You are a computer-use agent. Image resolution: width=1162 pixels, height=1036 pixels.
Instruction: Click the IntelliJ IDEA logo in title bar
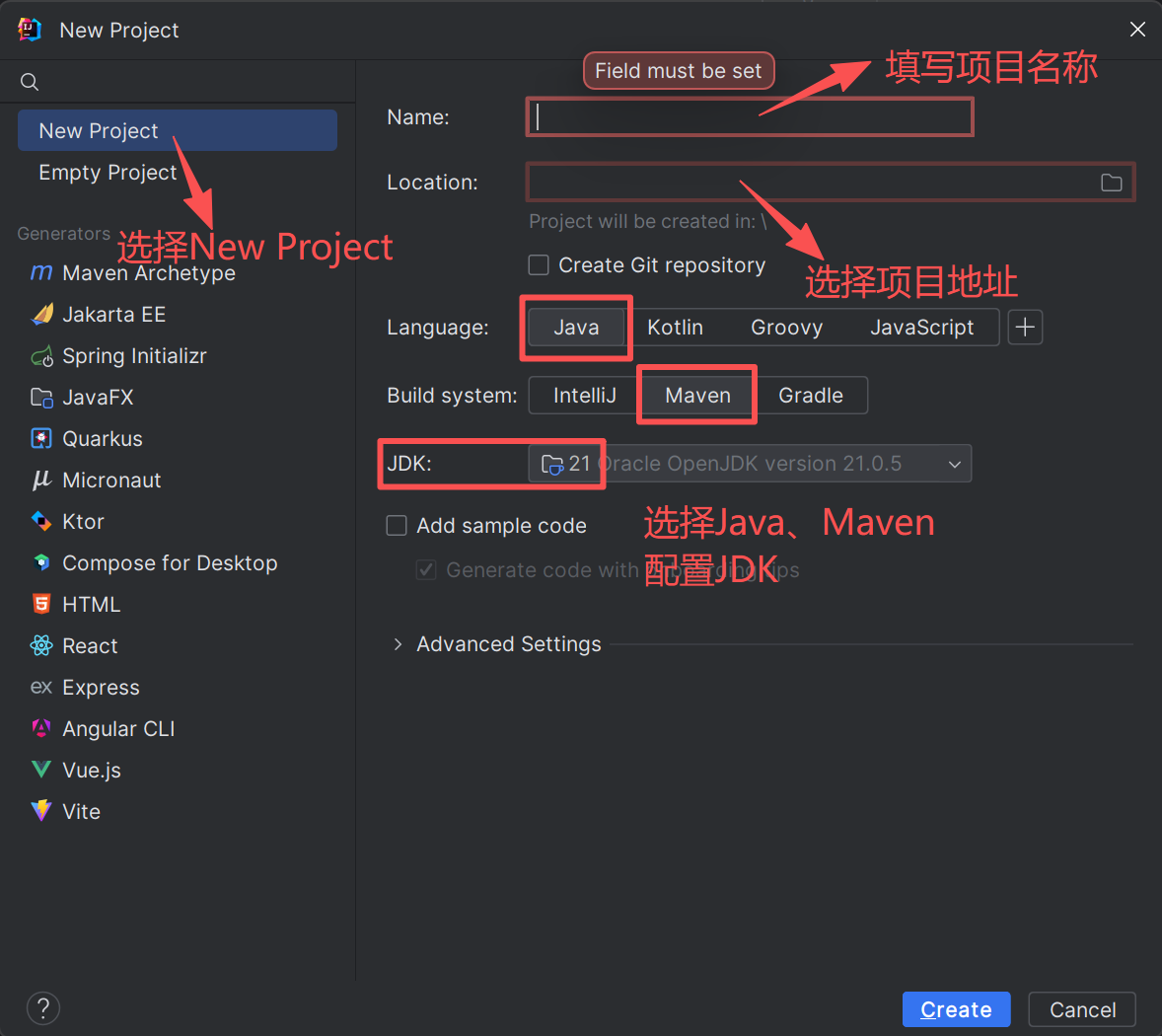point(30,30)
